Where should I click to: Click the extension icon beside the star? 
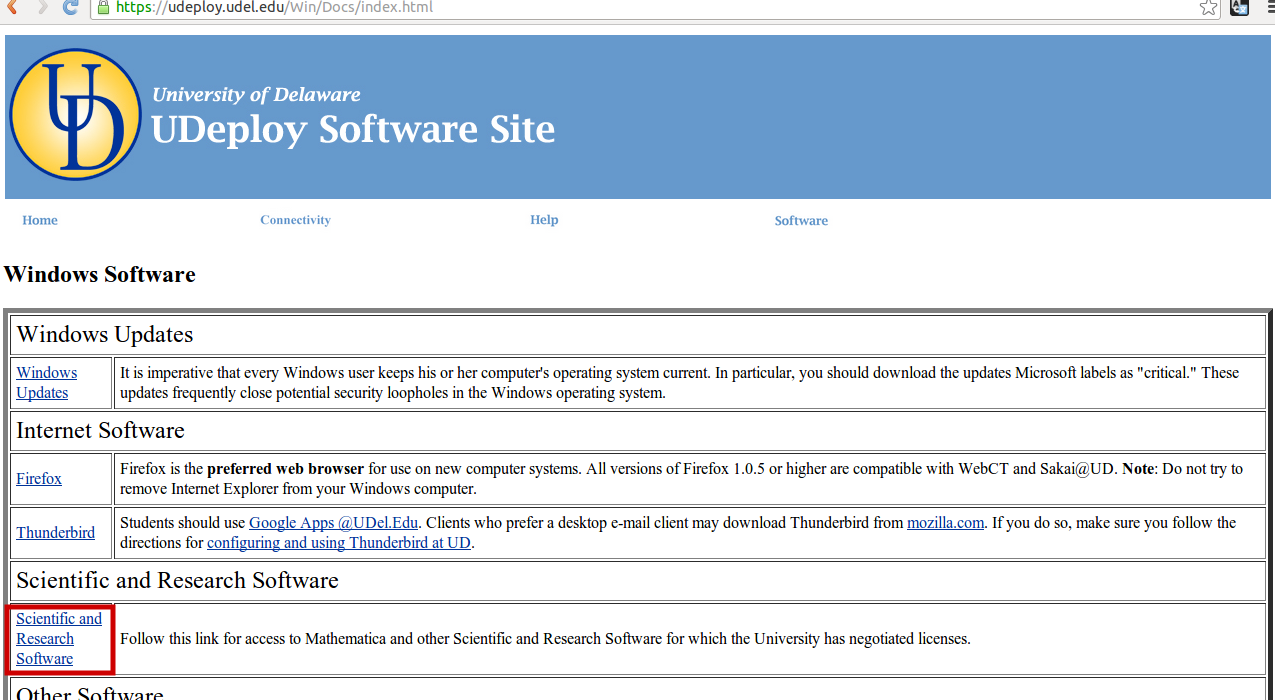pos(1239,7)
